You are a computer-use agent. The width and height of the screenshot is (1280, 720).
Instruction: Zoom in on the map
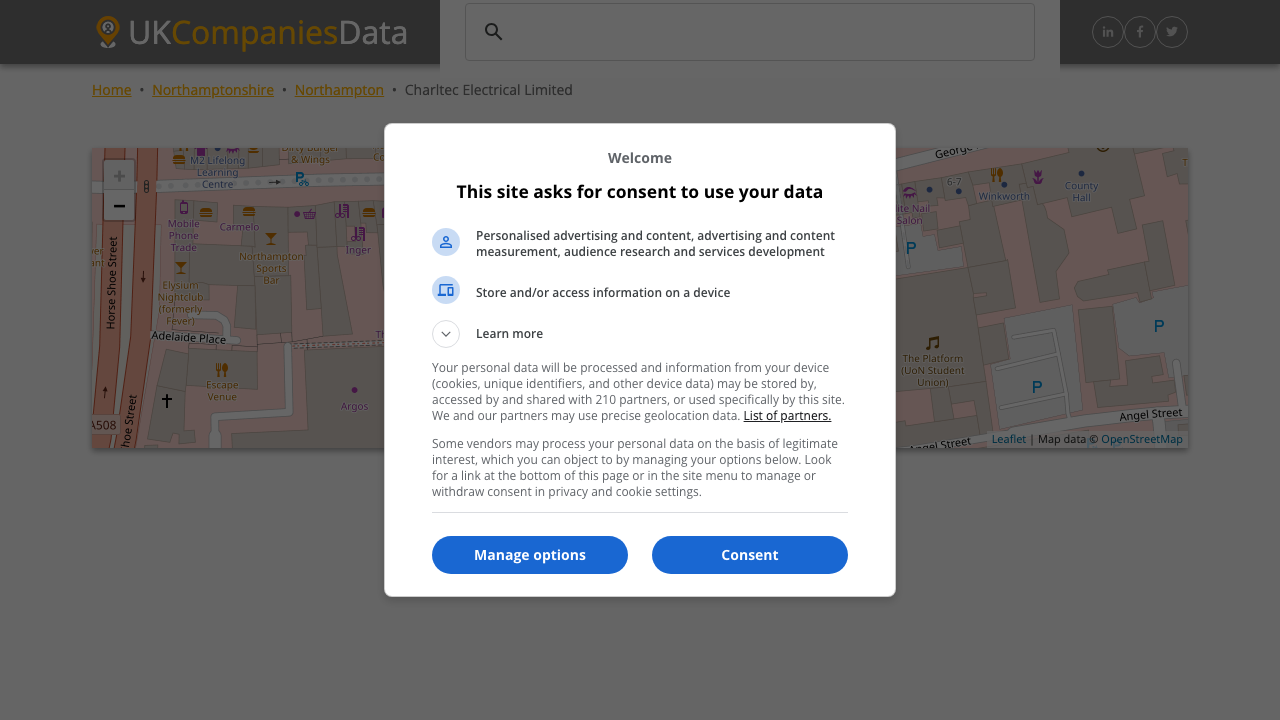[119, 176]
